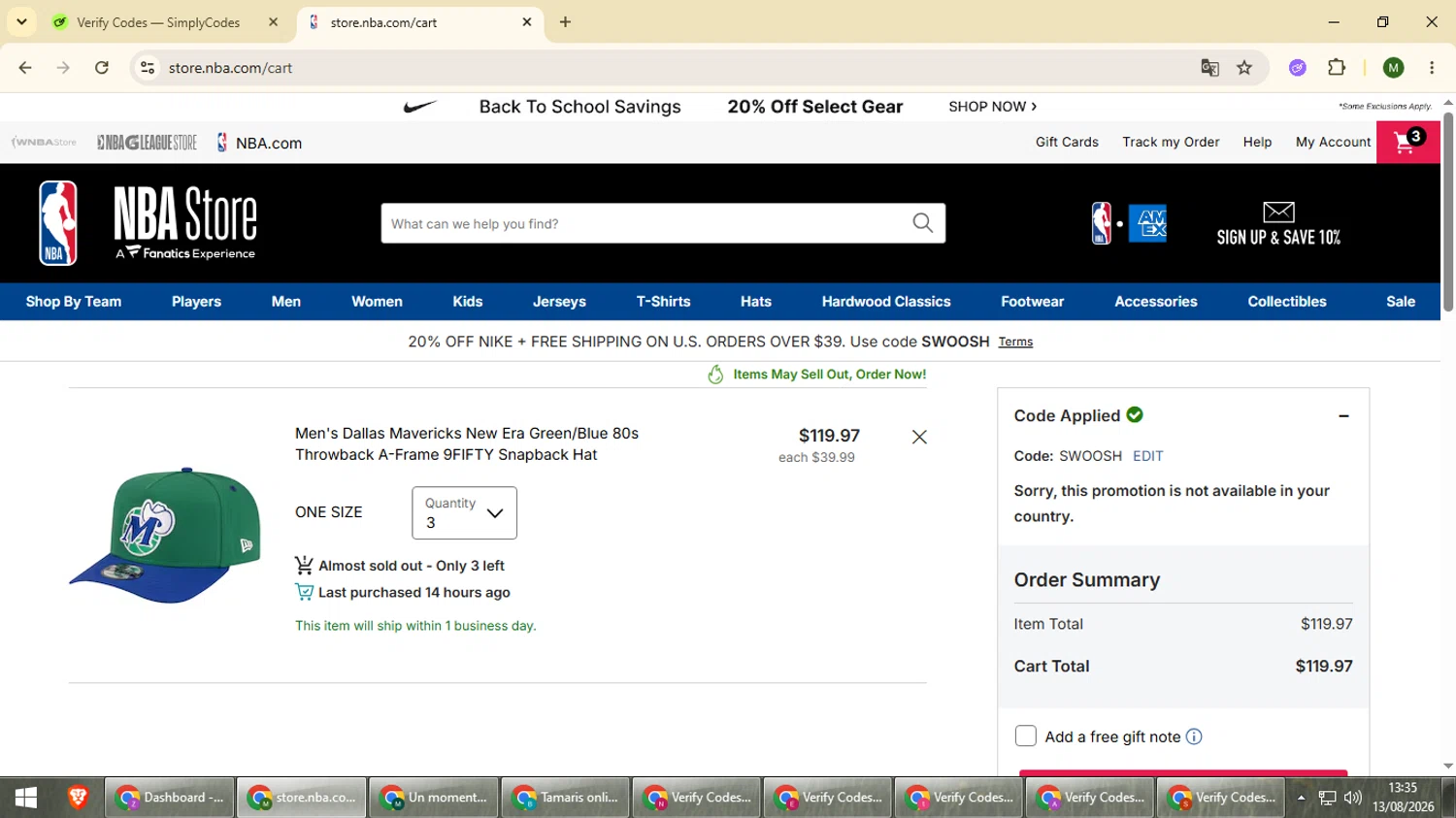Viewport: 1456px width, 818px height.
Task: Go to NBA.com link
Action: click(x=259, y=143)
